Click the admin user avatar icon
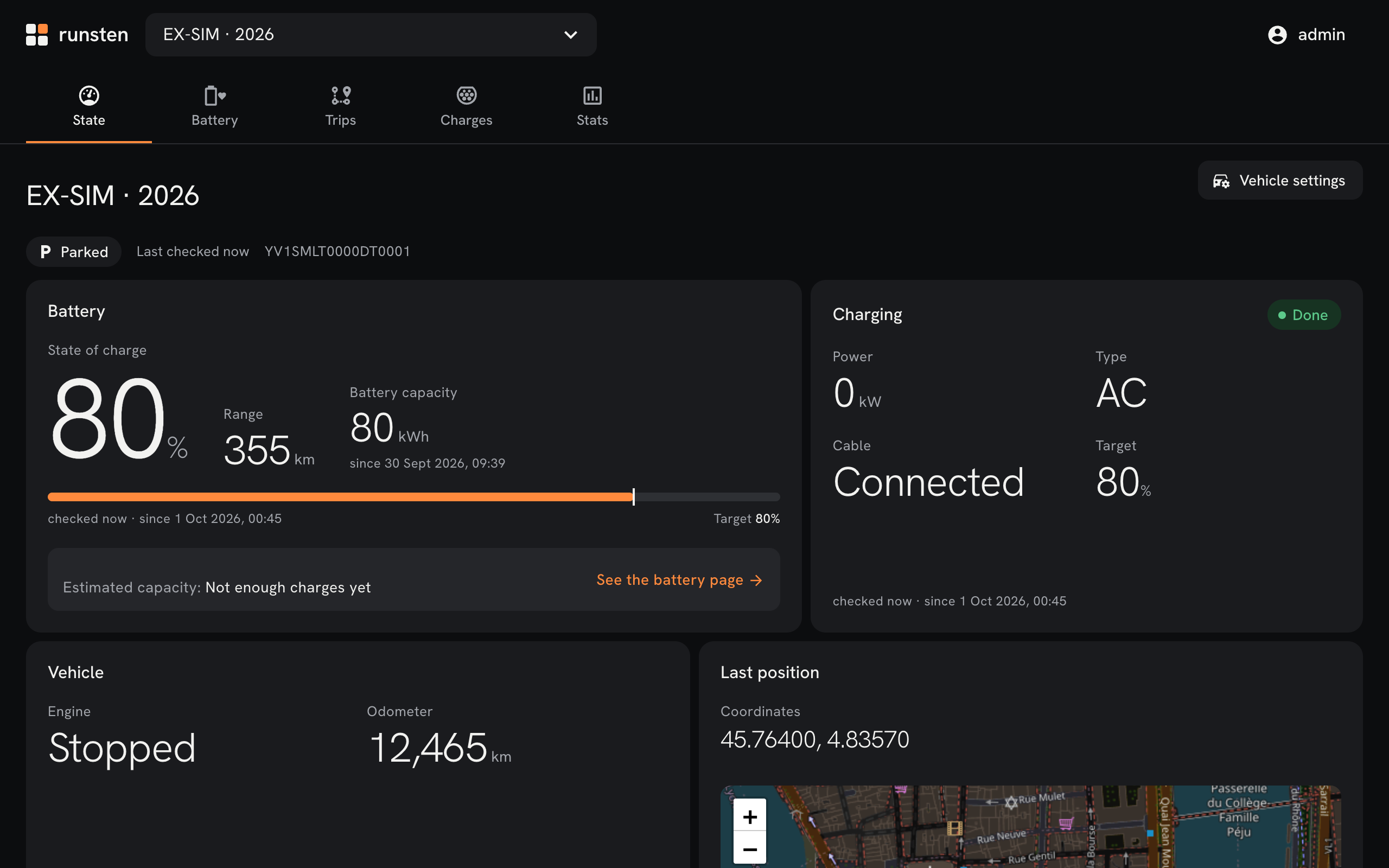1389x868 pixels. coord(1277,34)
